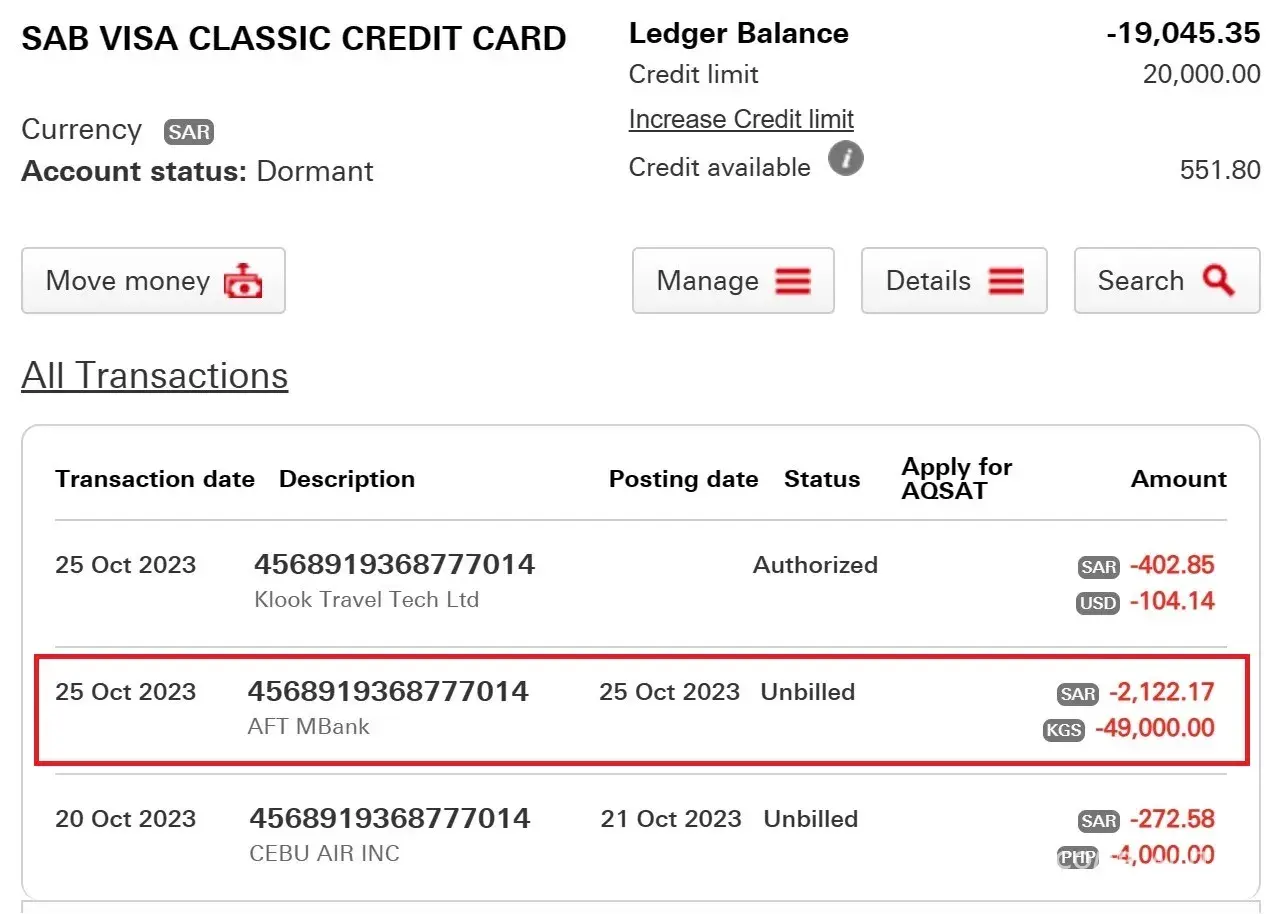Click the SAR currency badge
The height and width of the screenshot is (914, 1276).
pos(188,132)
